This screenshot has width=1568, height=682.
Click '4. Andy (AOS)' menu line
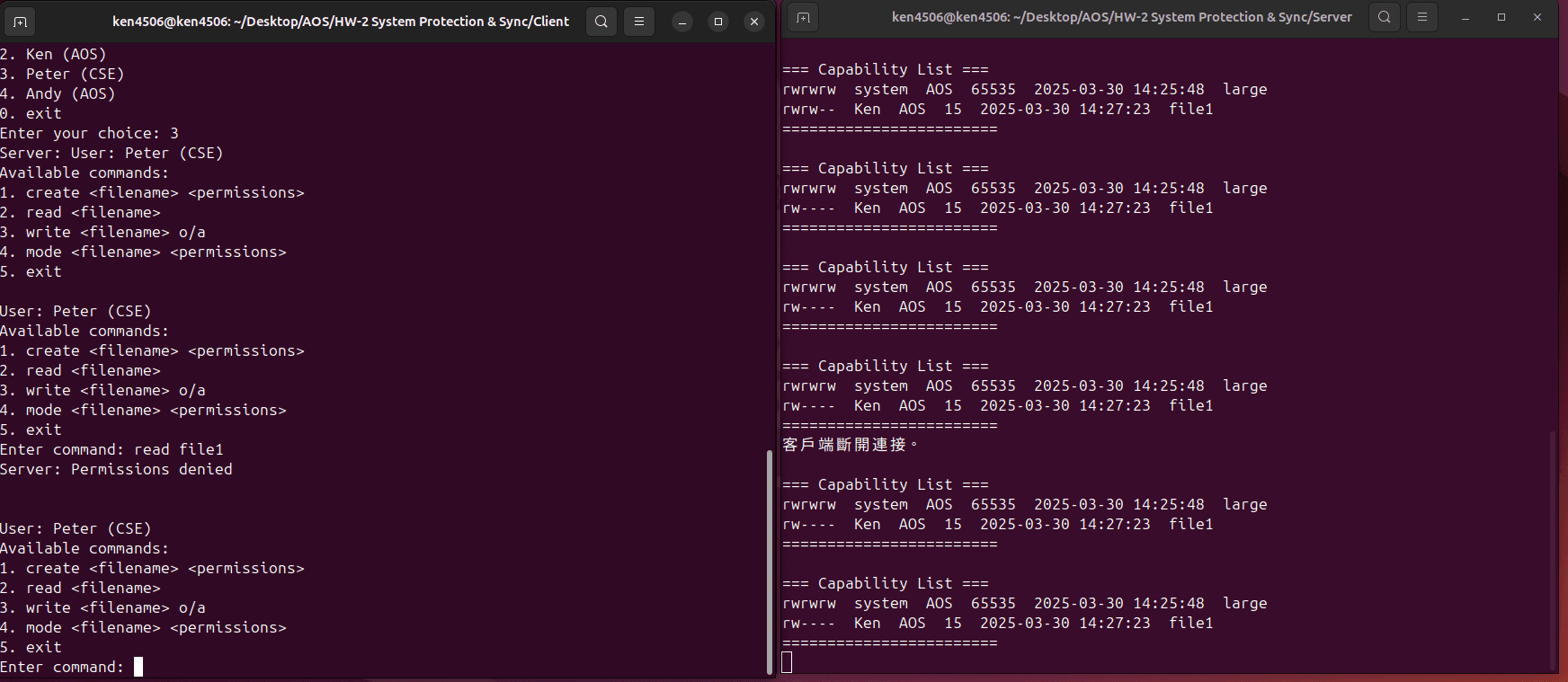tap(58, 93)
